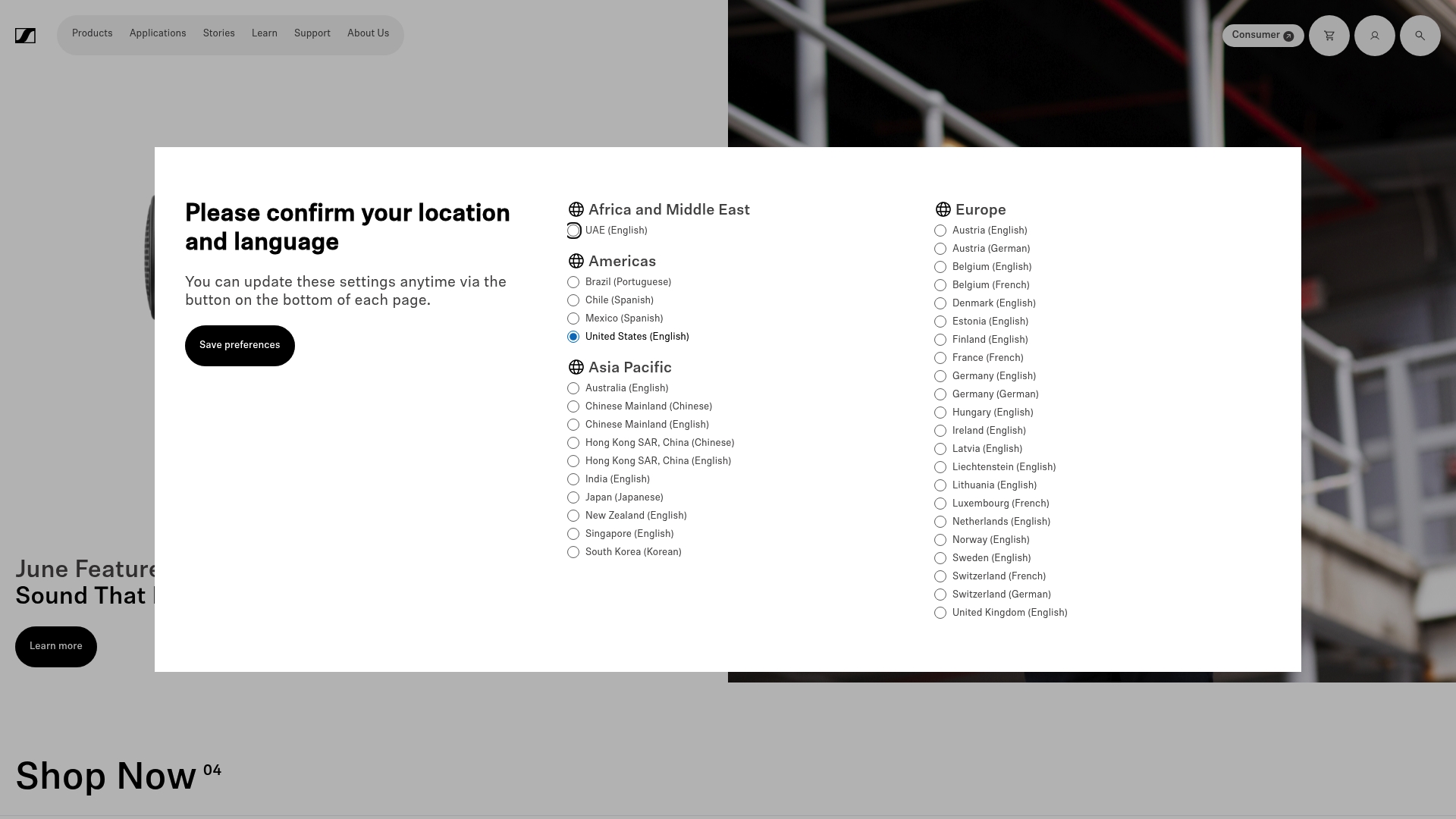Open the Products menu

click(93, 33)
